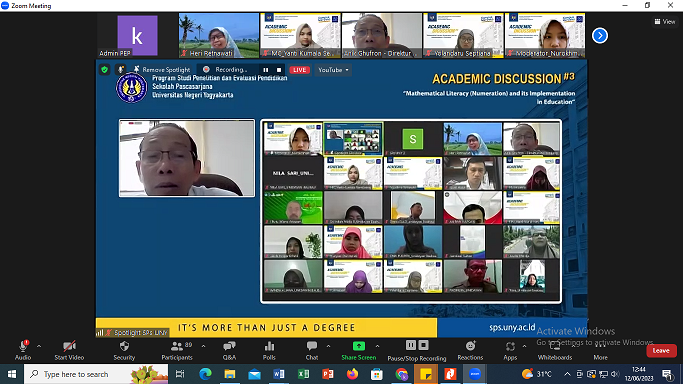Open the Reactions emoji menu
This screenshot has height=384, width=683.
coord(470,350)
